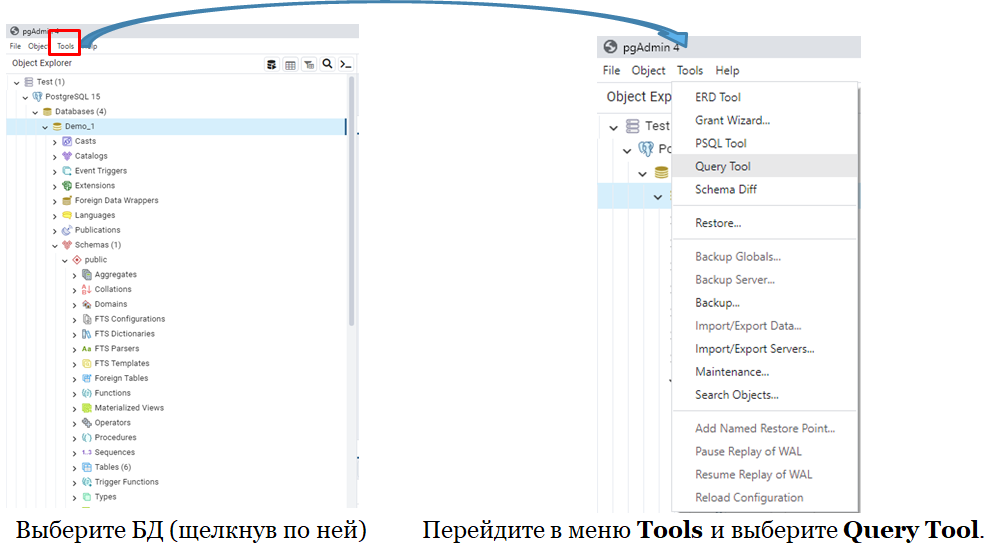Click the Query Tool icon in Object Explorer toolbar

(272, 64)
